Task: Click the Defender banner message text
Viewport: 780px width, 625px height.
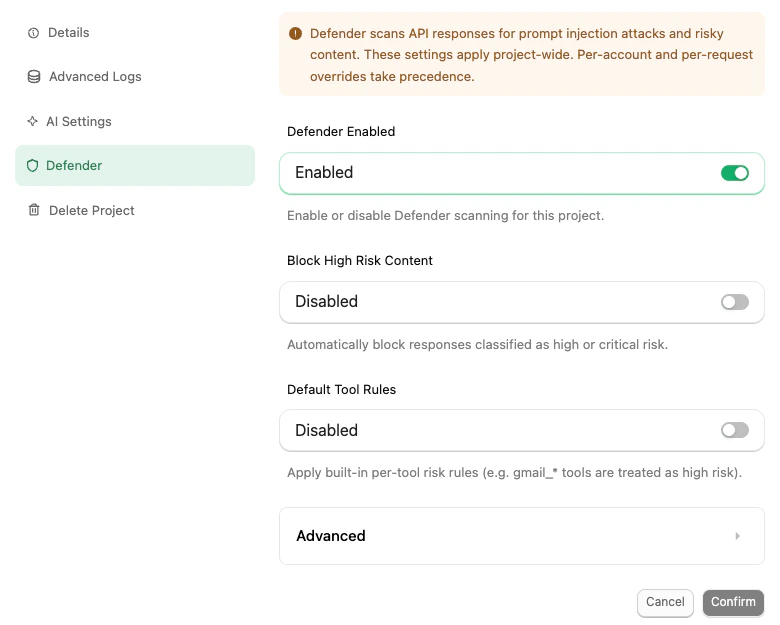Action: (531, 55)
